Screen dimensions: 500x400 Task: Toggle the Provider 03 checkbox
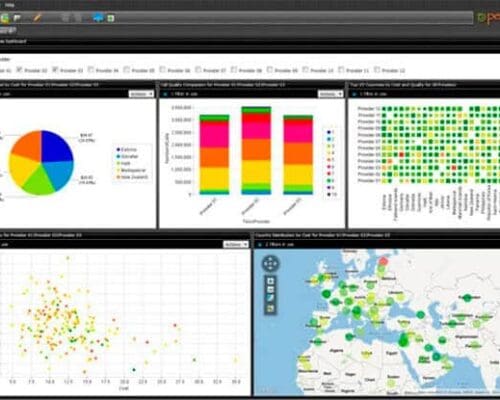55,70
